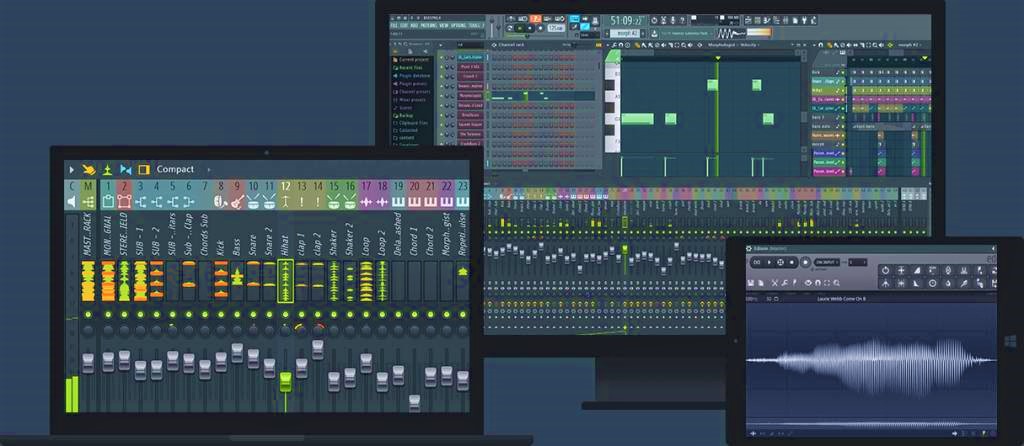This screenshot has width=1024, height=446.
Task: Click the Edison audio waveform display
Action: [x=871, y=360]
